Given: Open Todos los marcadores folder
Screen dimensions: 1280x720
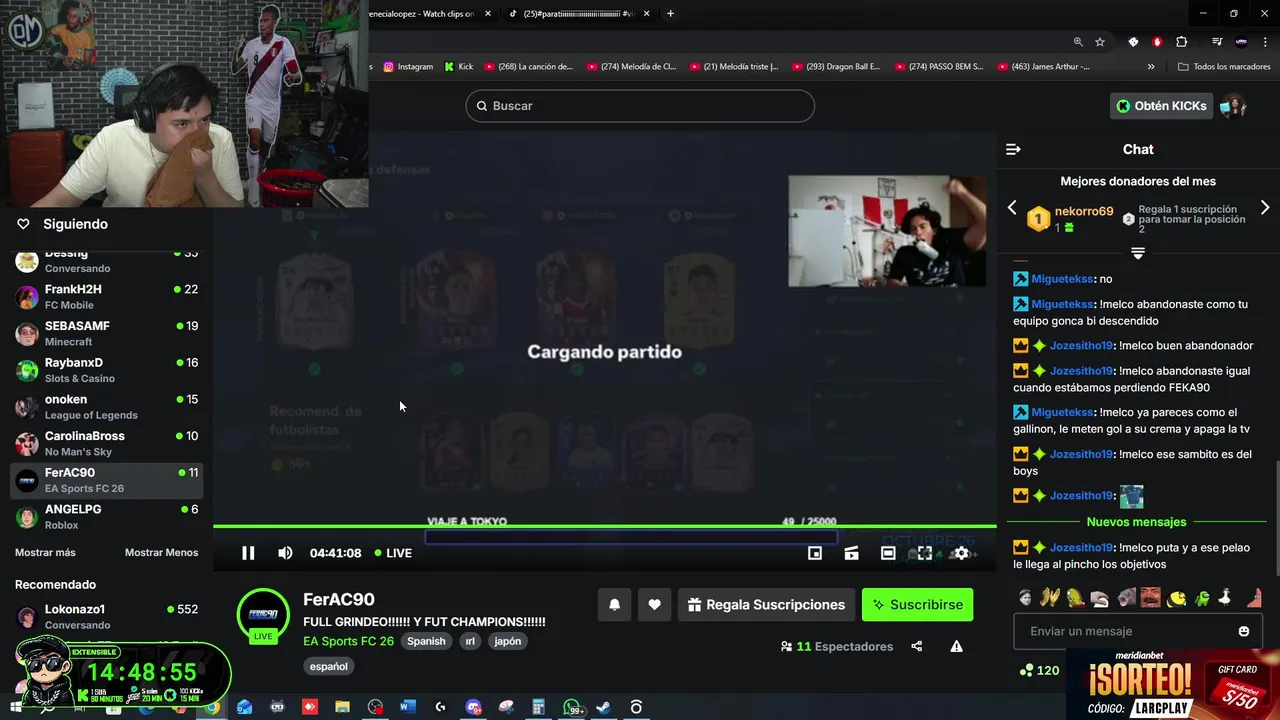Looking at the screenshot, I should click(1225, 67).
